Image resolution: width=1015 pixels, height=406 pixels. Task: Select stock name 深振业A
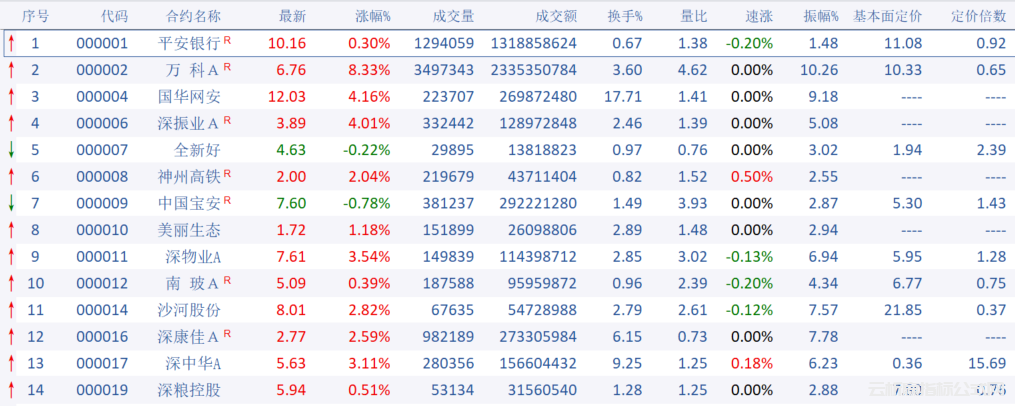tap(189, 124)
